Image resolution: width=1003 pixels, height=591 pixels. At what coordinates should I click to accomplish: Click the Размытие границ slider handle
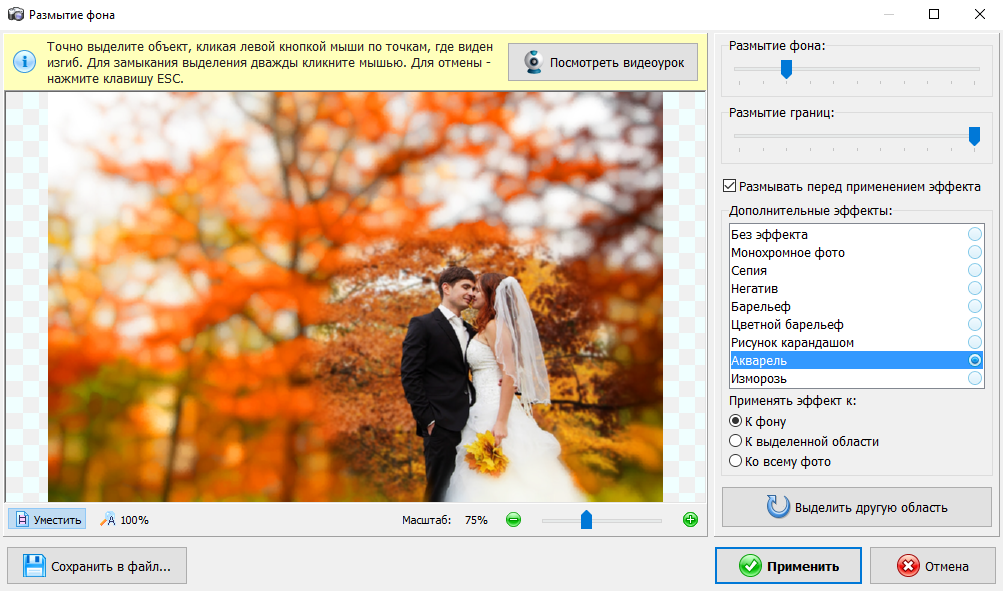[974, 137]
